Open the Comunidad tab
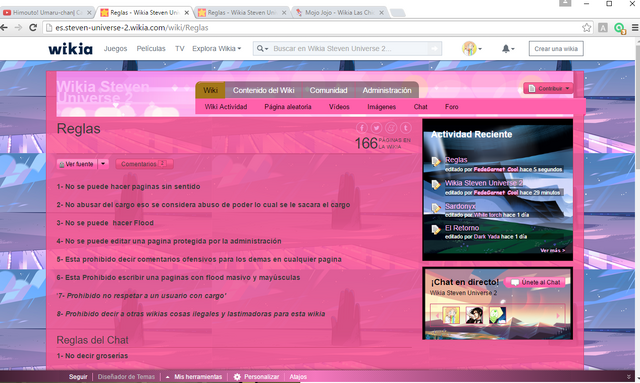 (329, 90)
